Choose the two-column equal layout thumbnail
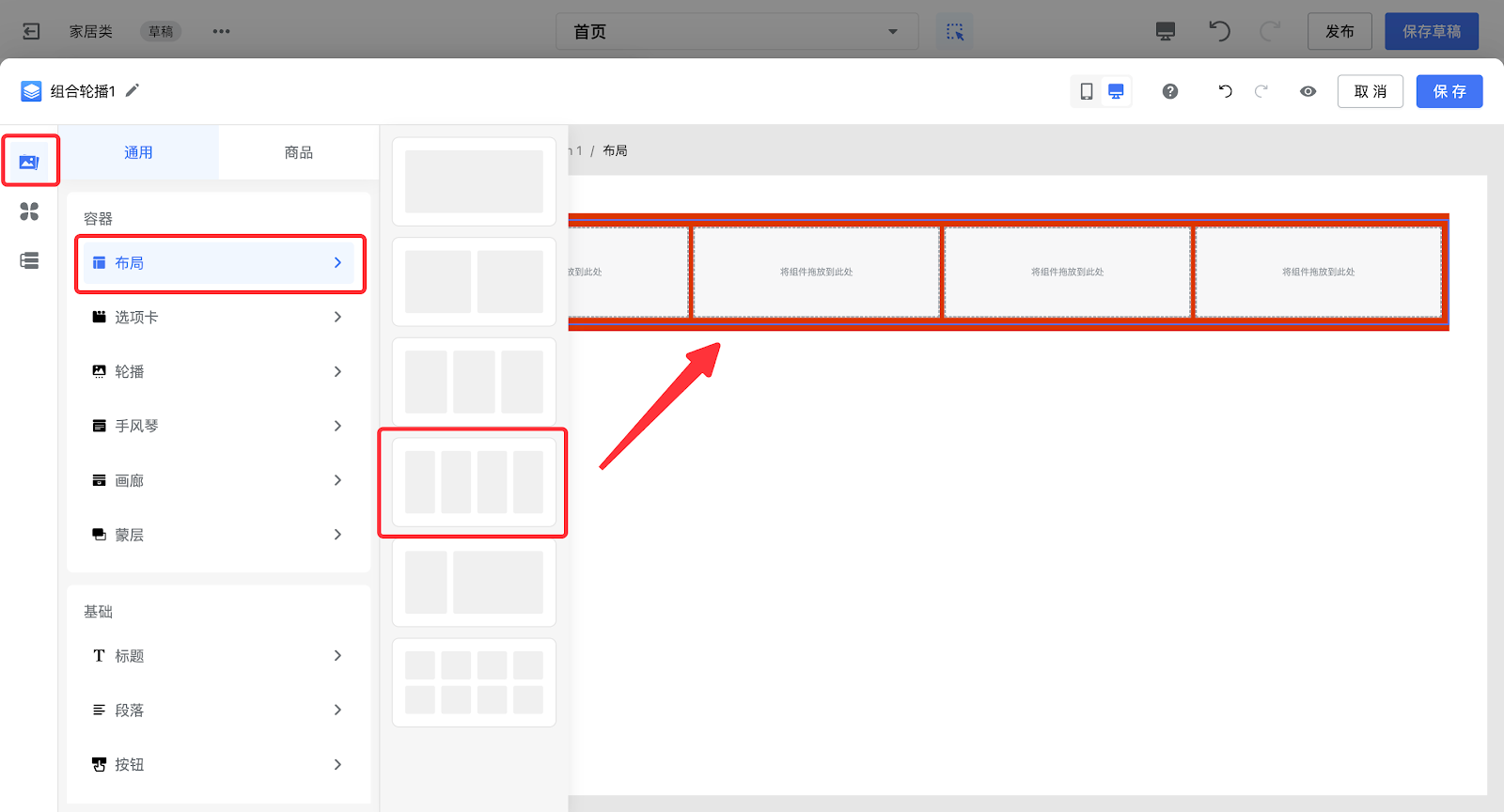Screen dimensions: 1504x812 pyautogui.click(x=474, y=281)
